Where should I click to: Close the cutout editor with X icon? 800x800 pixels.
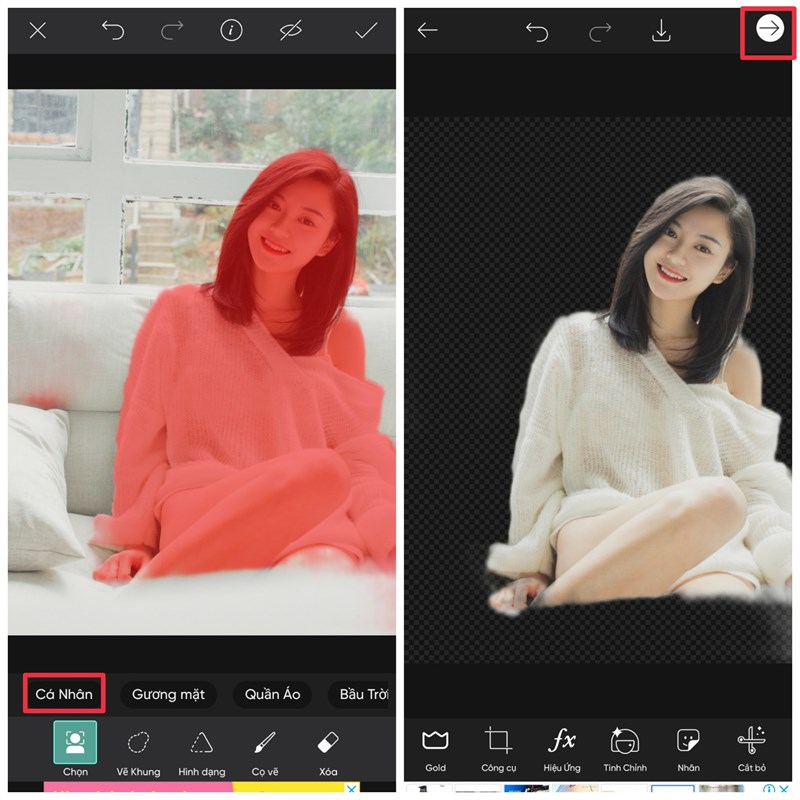click(x=38, y=31)
